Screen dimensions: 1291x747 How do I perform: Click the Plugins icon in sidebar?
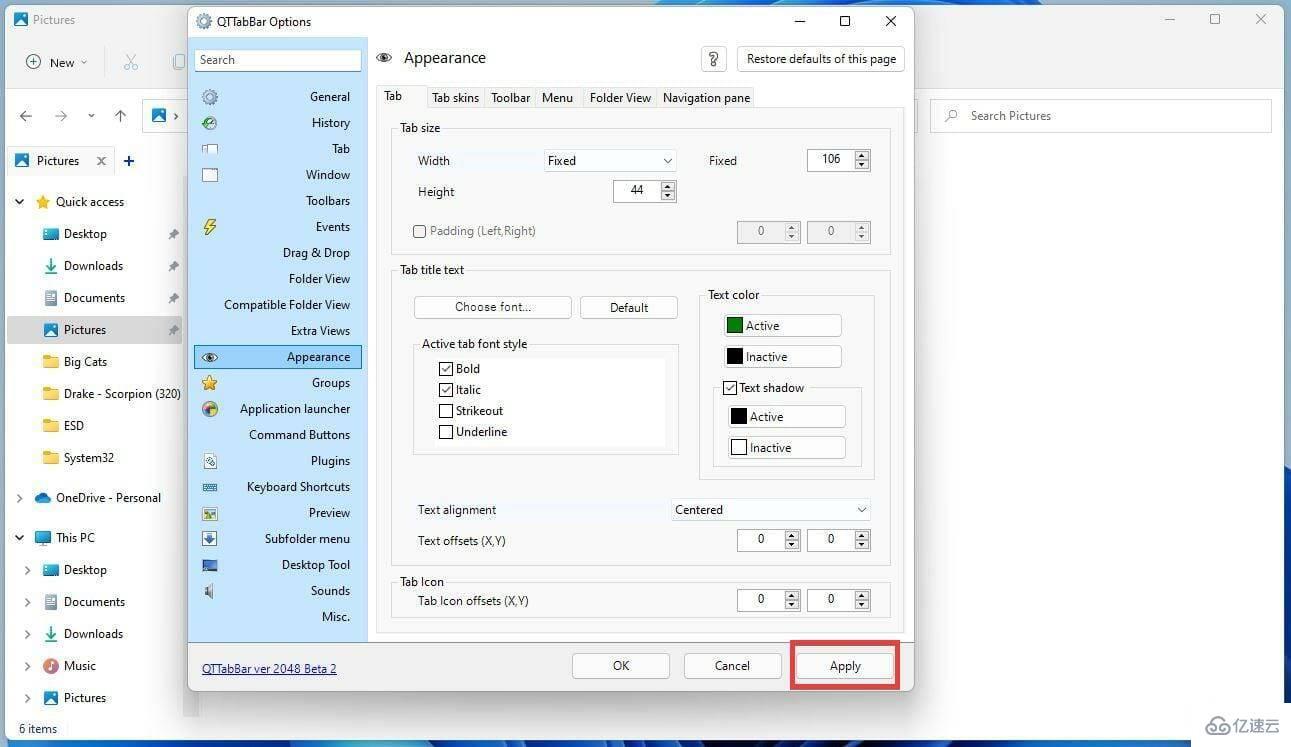tap(210, 461)
